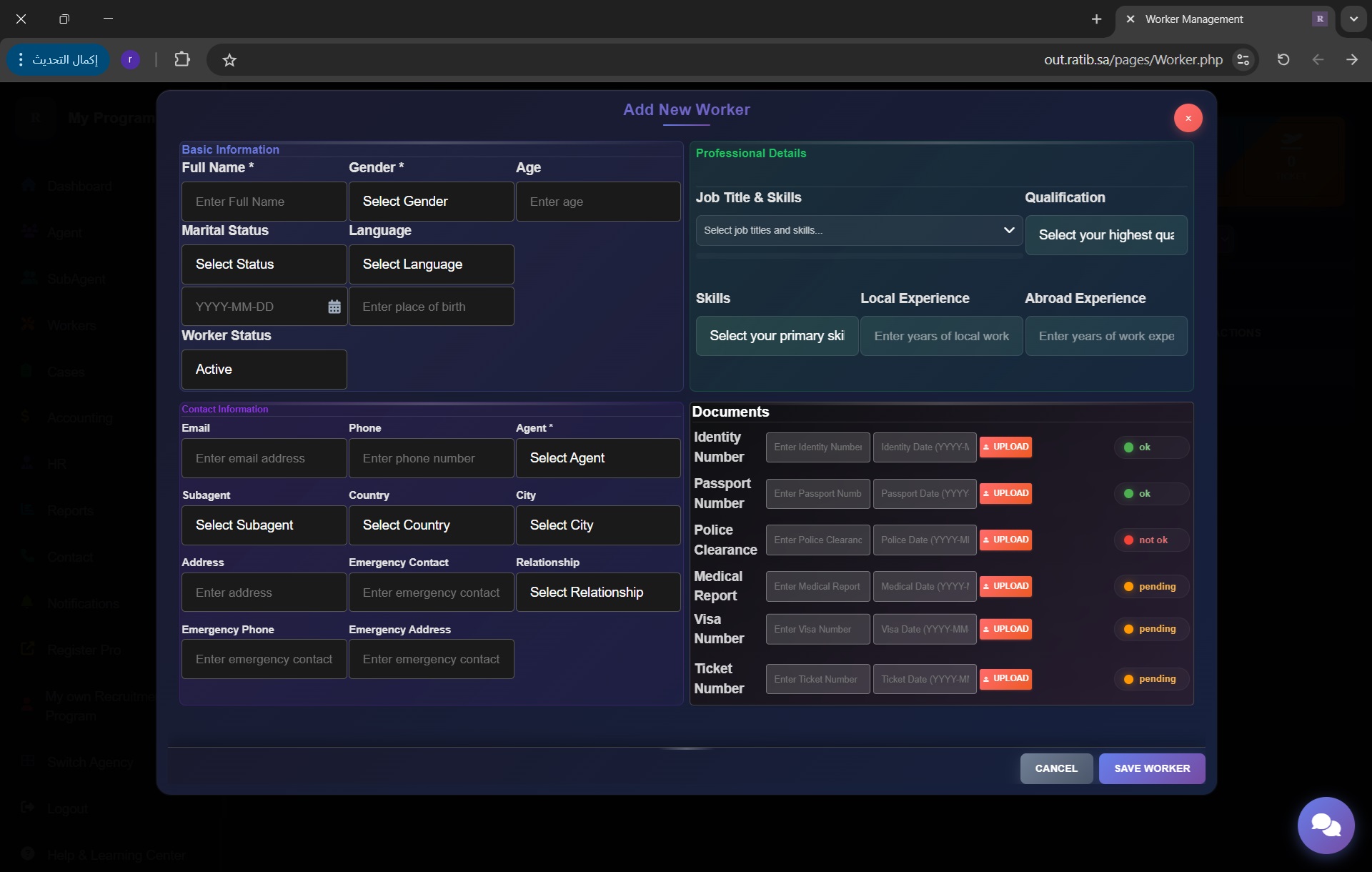Toggle Police Clearance not ok status

[x=1150, y=540]
